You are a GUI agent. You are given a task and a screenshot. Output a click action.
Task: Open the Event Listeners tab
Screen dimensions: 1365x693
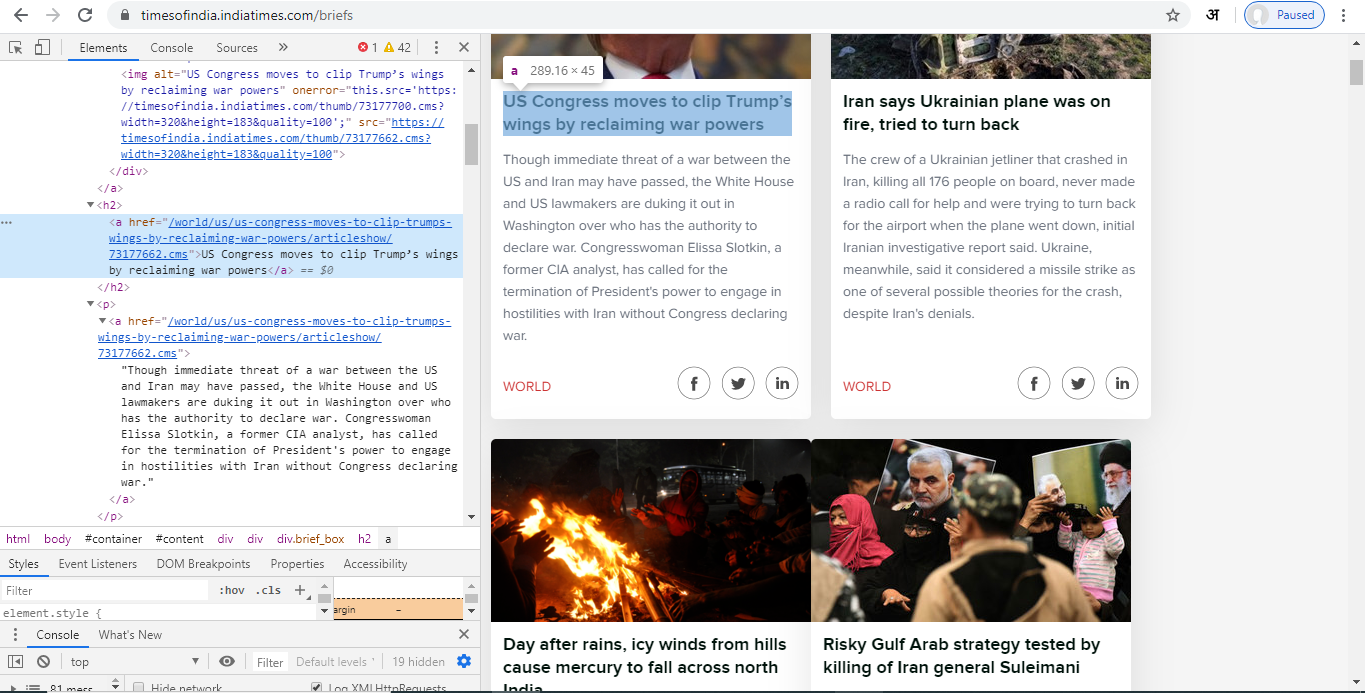point(98,564)
